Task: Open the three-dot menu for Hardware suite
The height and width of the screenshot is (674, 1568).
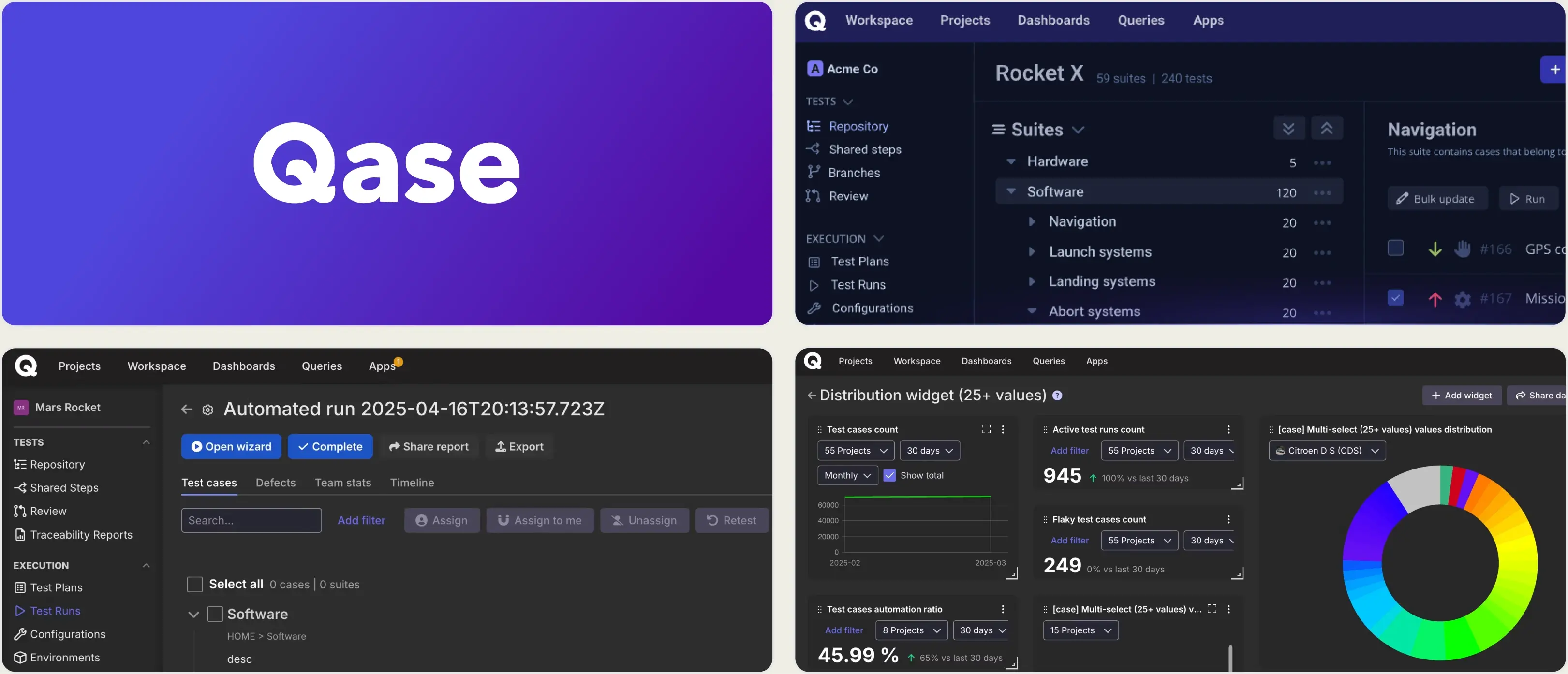Action: [x=1322, y=162]
